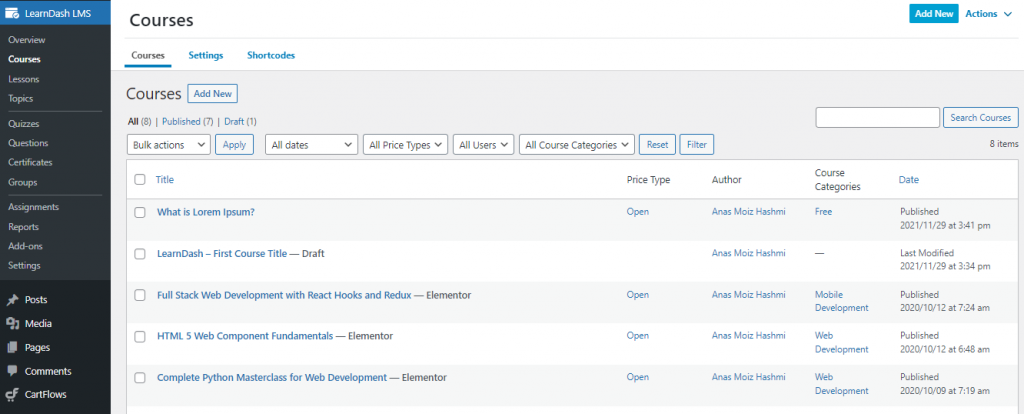The height and width of the screenshot is (414, 1024).
Task: Open the All Course Categories dropdown
Action: point(576,145)
